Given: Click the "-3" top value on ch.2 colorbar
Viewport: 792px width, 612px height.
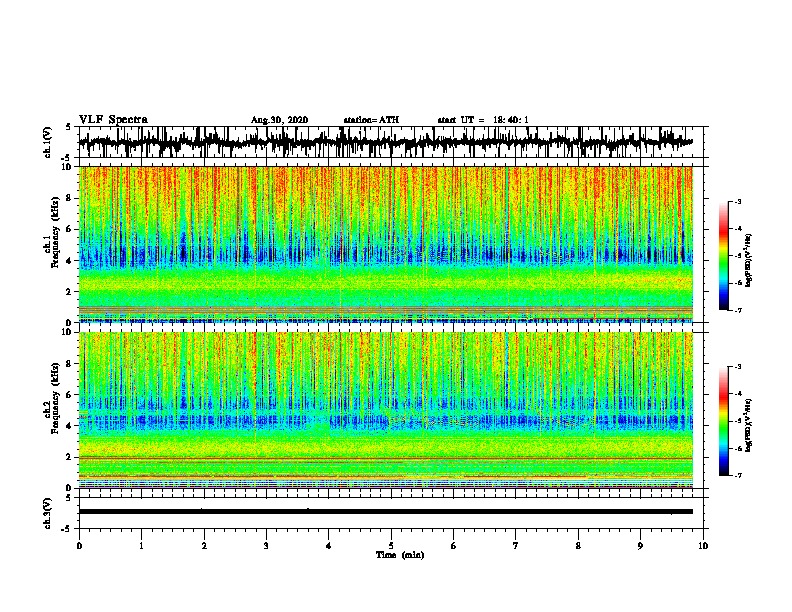Looking at the screenshot, I should (x=737, y=367).
